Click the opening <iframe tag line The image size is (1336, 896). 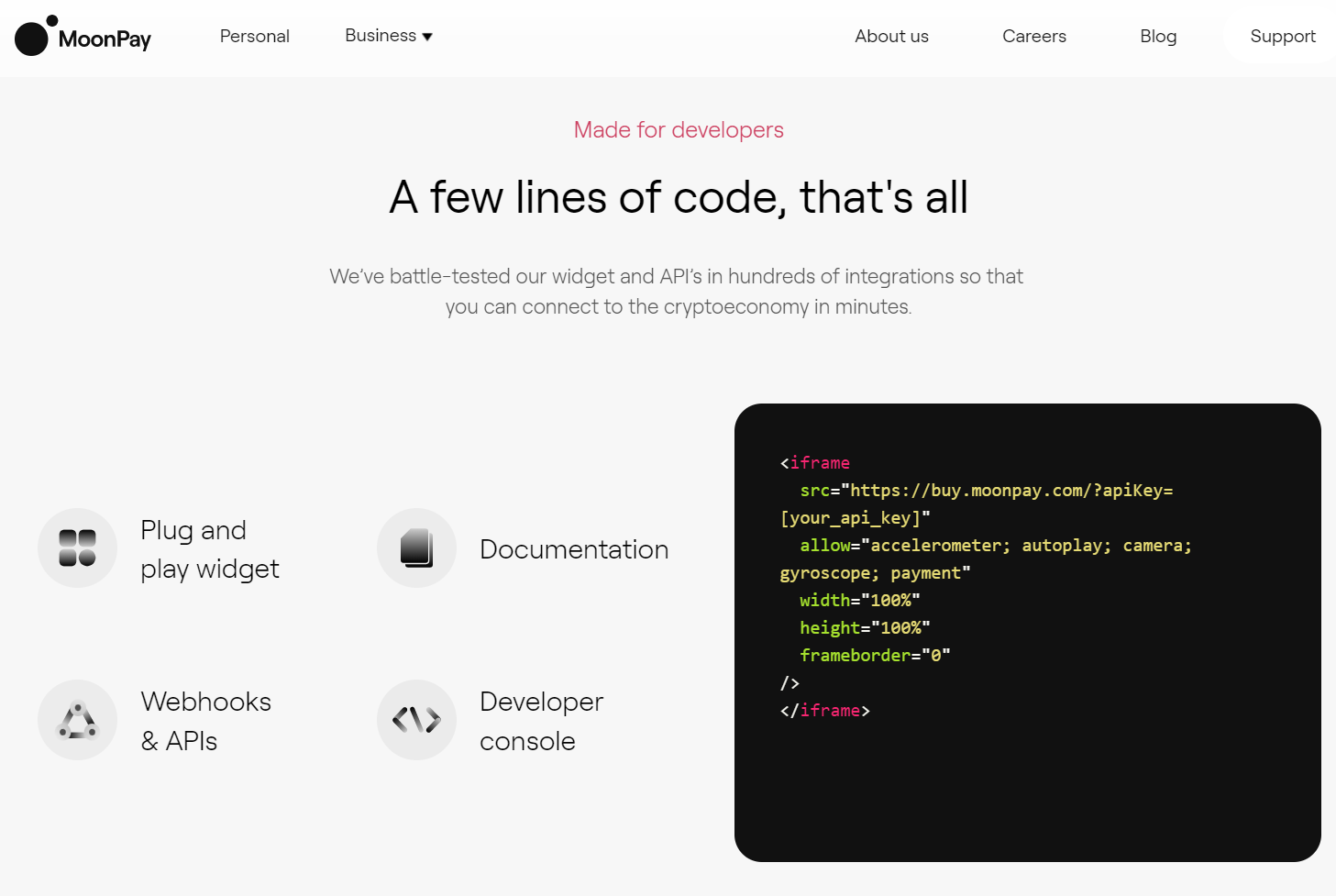[x=815, y=463]
